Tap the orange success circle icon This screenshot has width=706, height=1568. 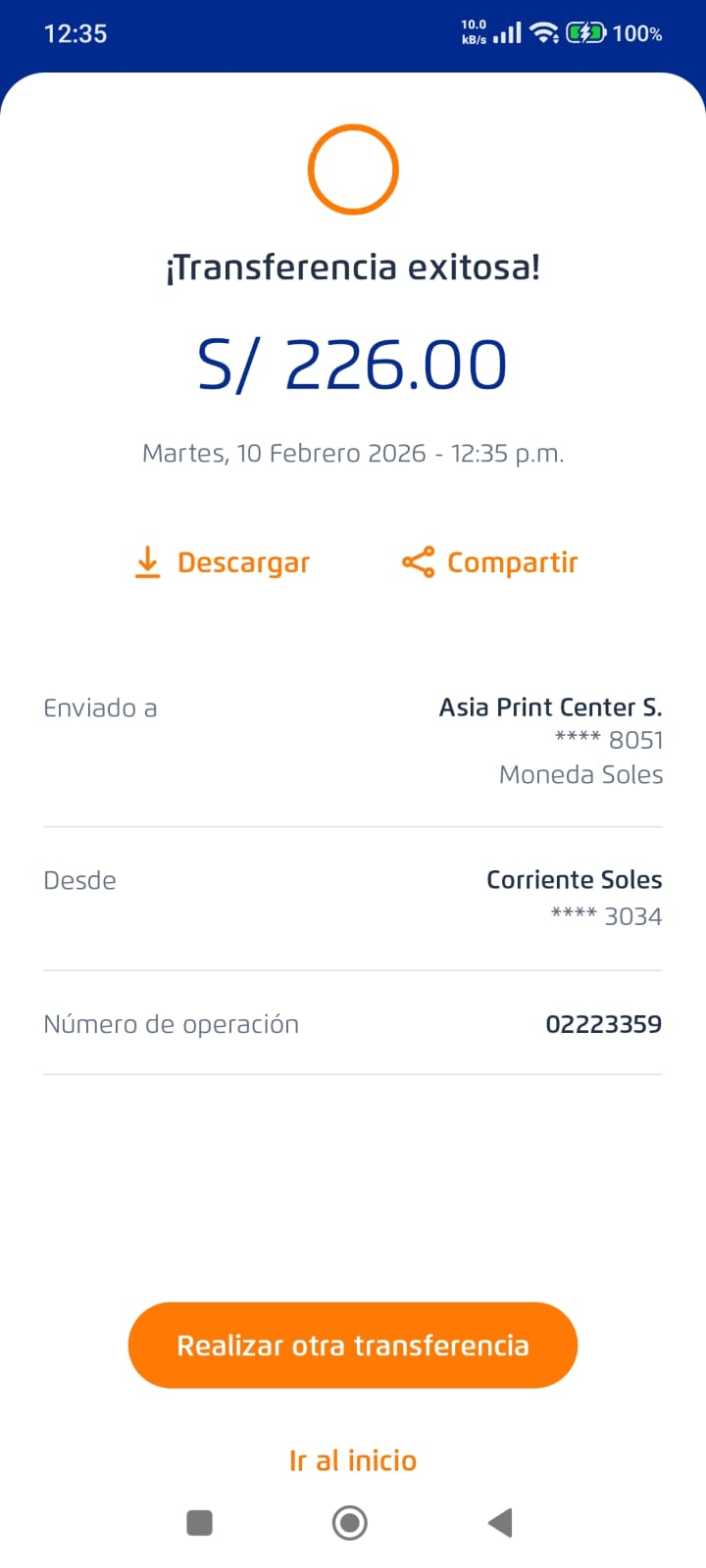pyautogui.click(x=353, y=170)
